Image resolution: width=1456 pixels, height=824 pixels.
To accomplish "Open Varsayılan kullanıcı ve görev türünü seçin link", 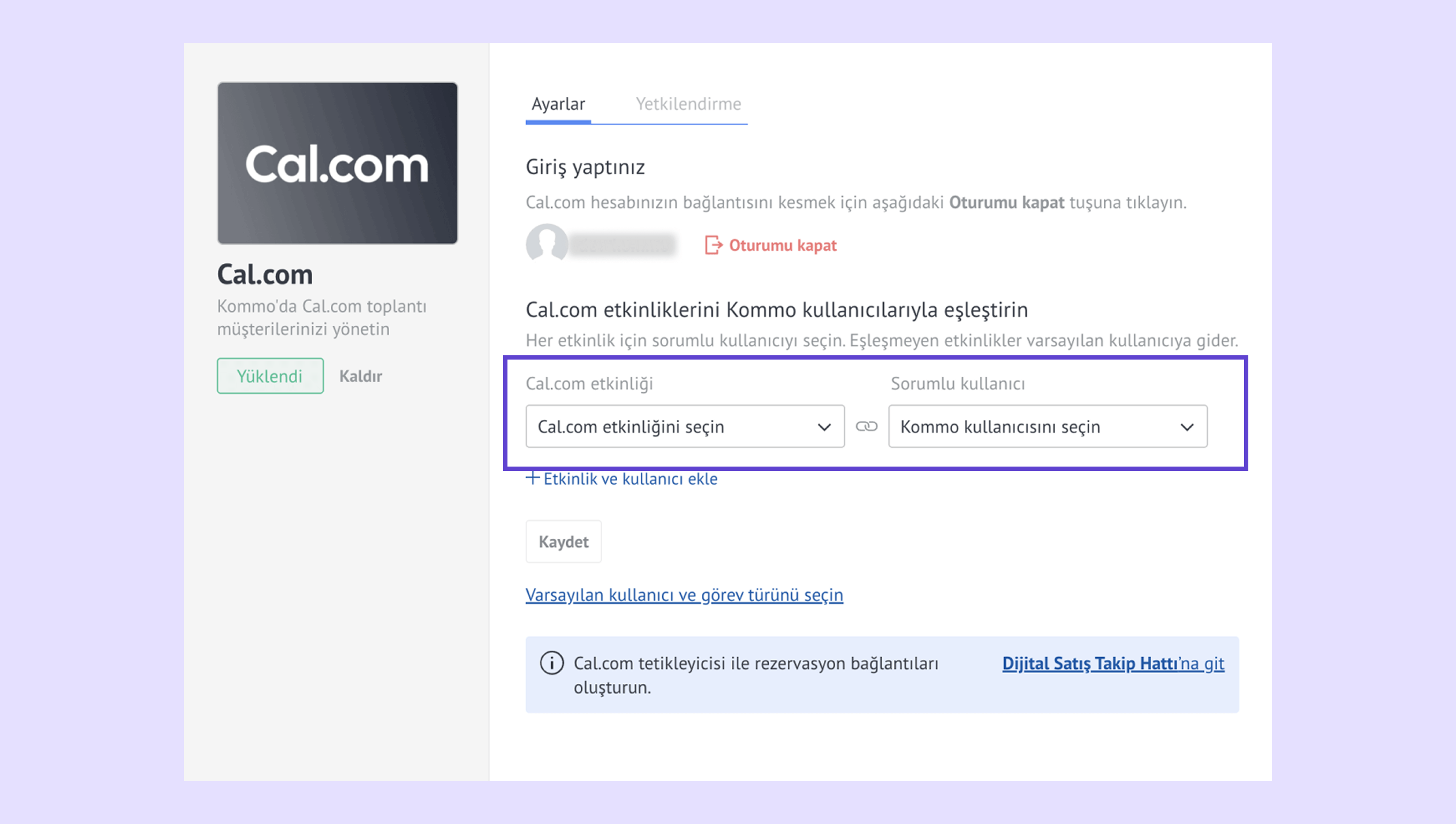I will (684, 595).
